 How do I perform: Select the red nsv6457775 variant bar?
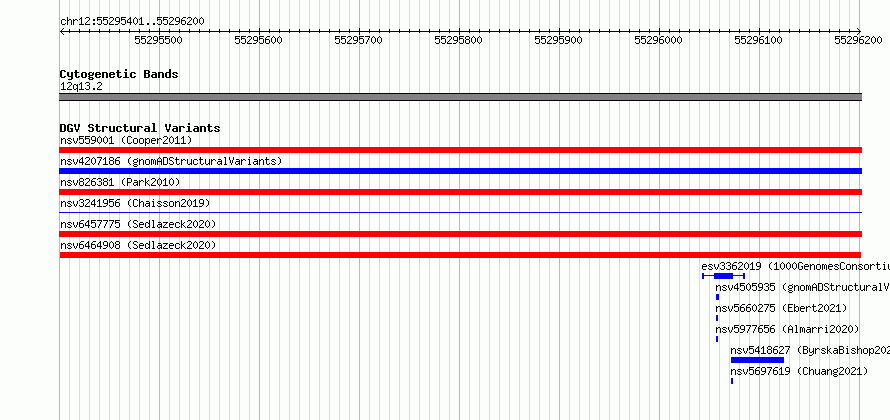click(461, 234)
